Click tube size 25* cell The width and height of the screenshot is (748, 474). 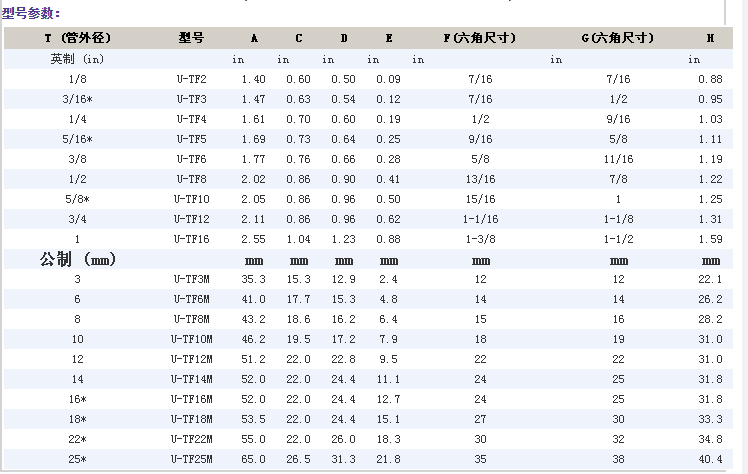pos(77,460)
